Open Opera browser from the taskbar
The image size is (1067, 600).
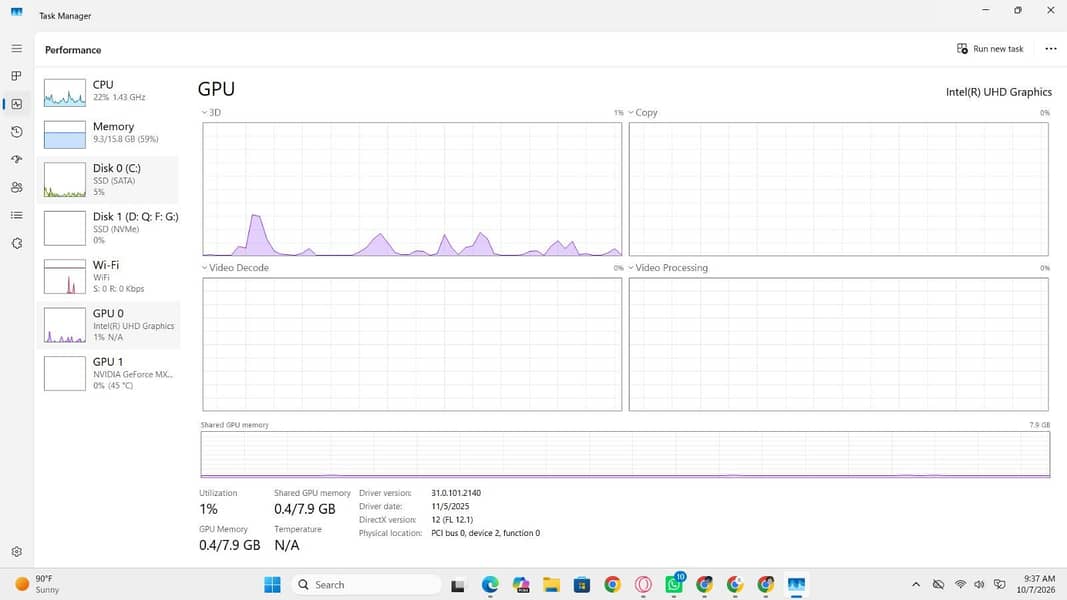click(643, 585)
